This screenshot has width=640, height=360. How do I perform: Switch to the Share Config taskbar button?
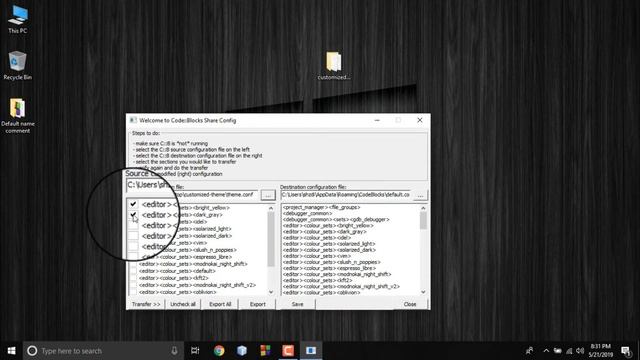click(311, 351)
